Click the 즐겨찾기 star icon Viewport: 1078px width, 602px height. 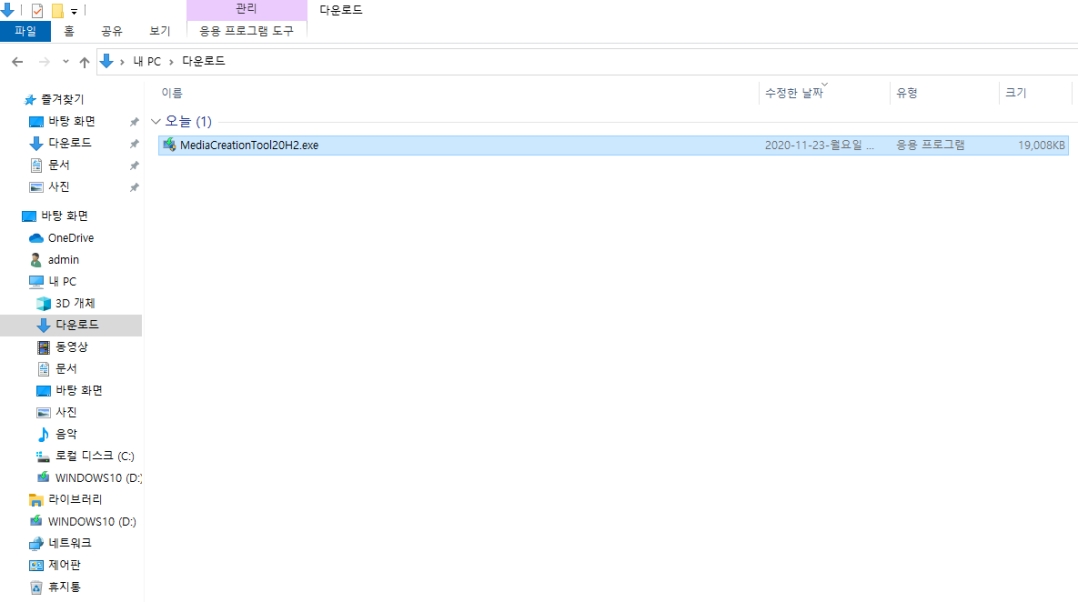30,100
